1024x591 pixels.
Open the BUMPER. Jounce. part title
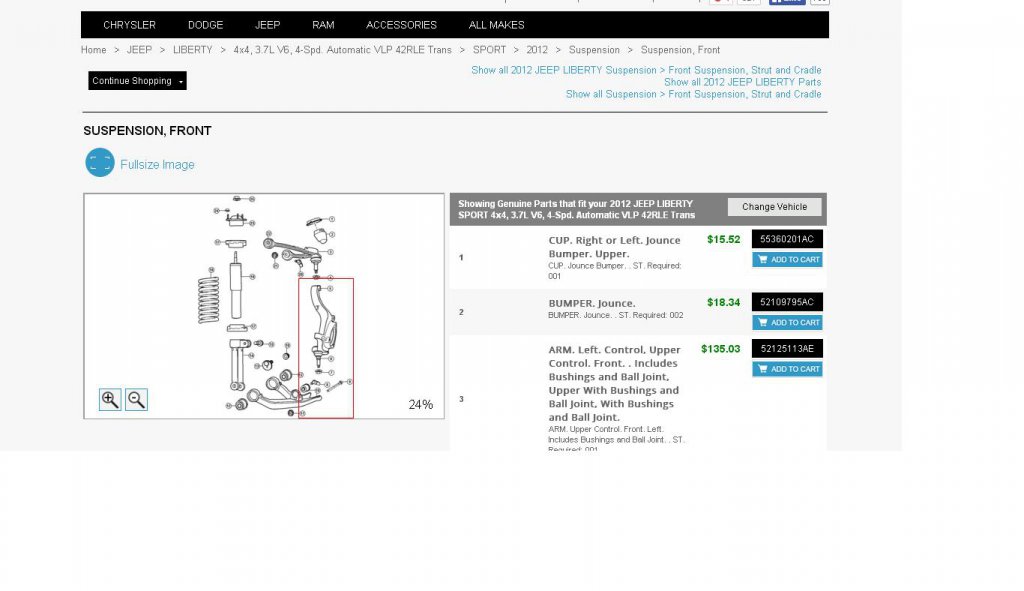(x=592, y=303)
